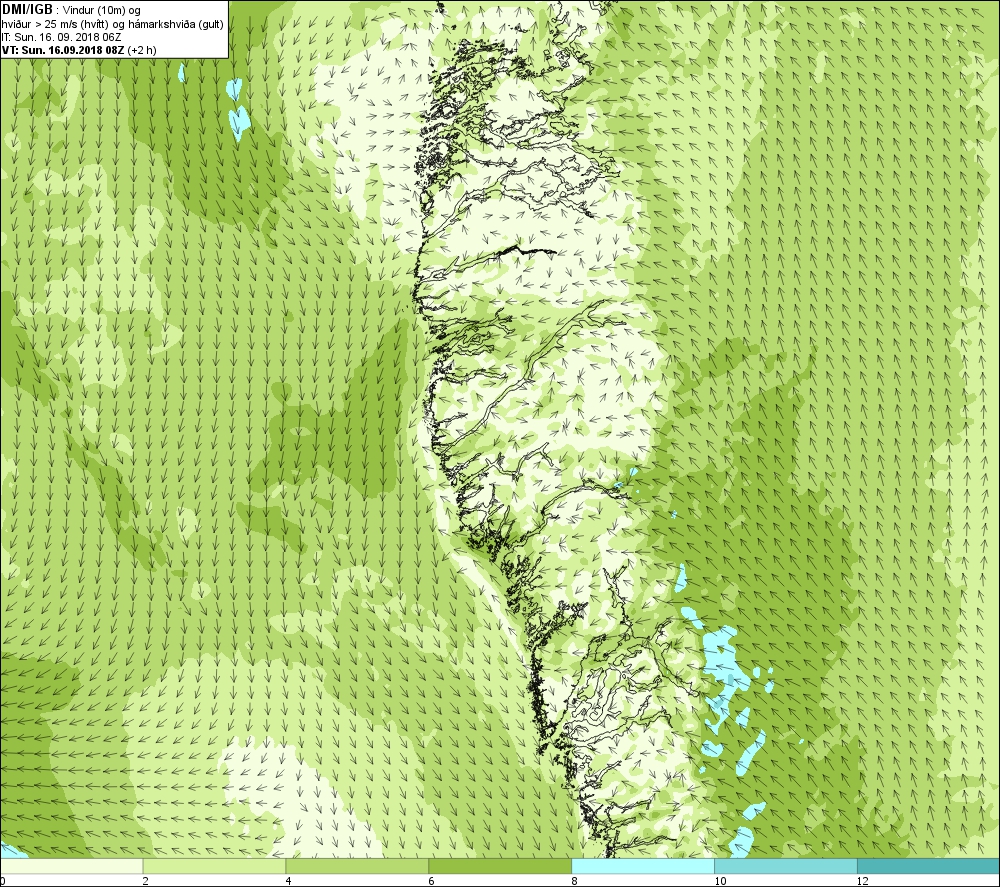Click the scale label '4'

(x=289, y=881)
